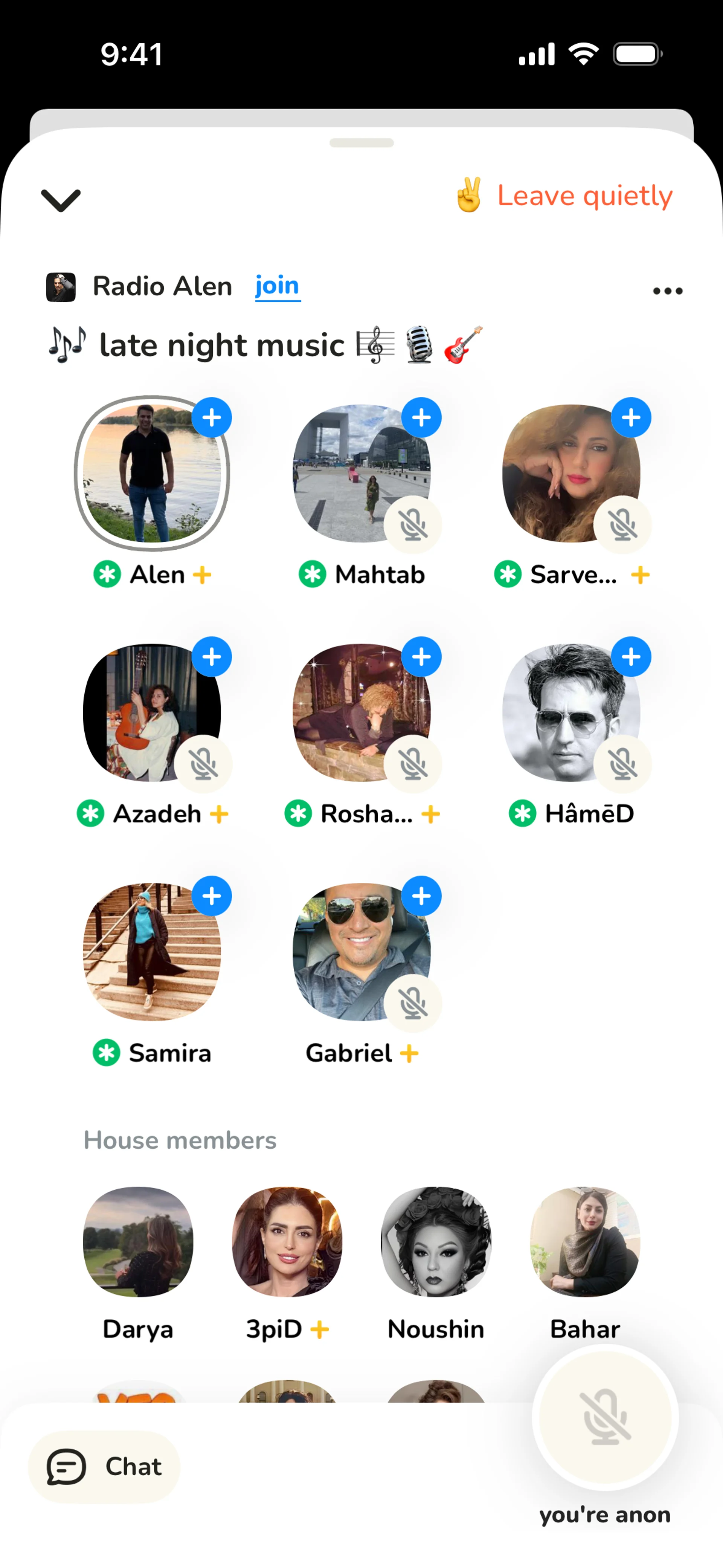Tap the plus badge on Samira's avatar

[211, 896]
